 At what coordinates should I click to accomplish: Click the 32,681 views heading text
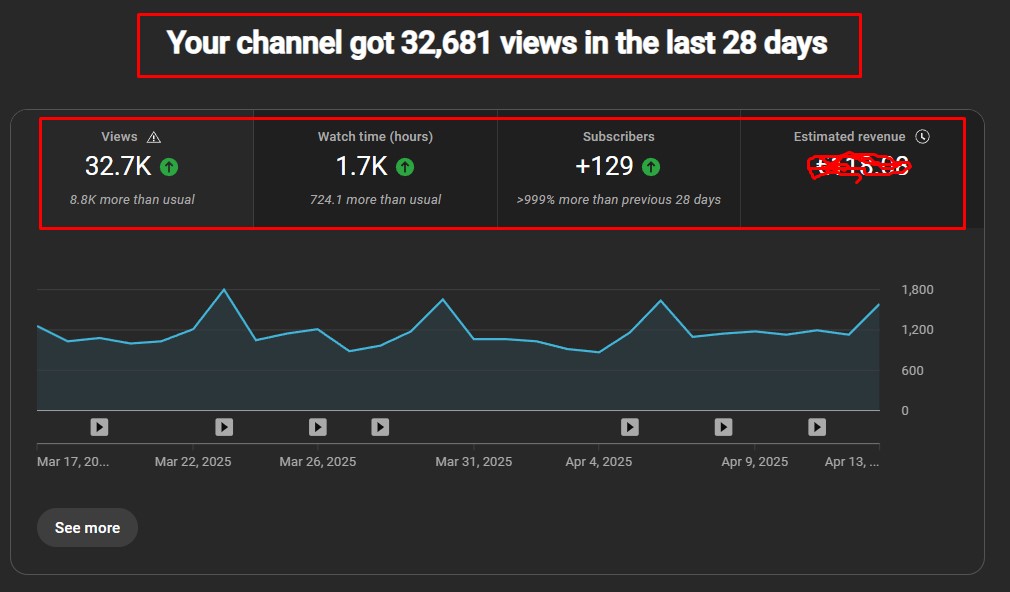(x=497, y=44)
